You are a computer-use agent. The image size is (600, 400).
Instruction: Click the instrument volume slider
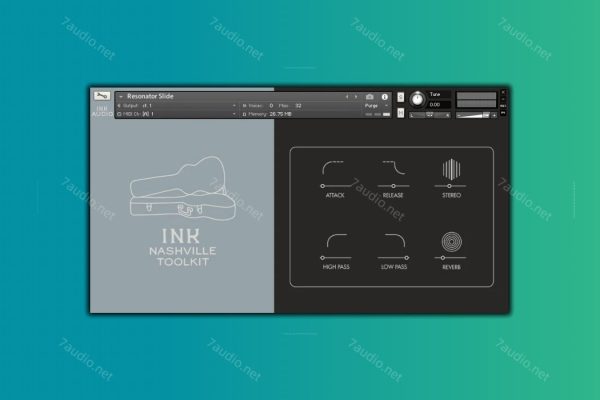pos(474,115)
